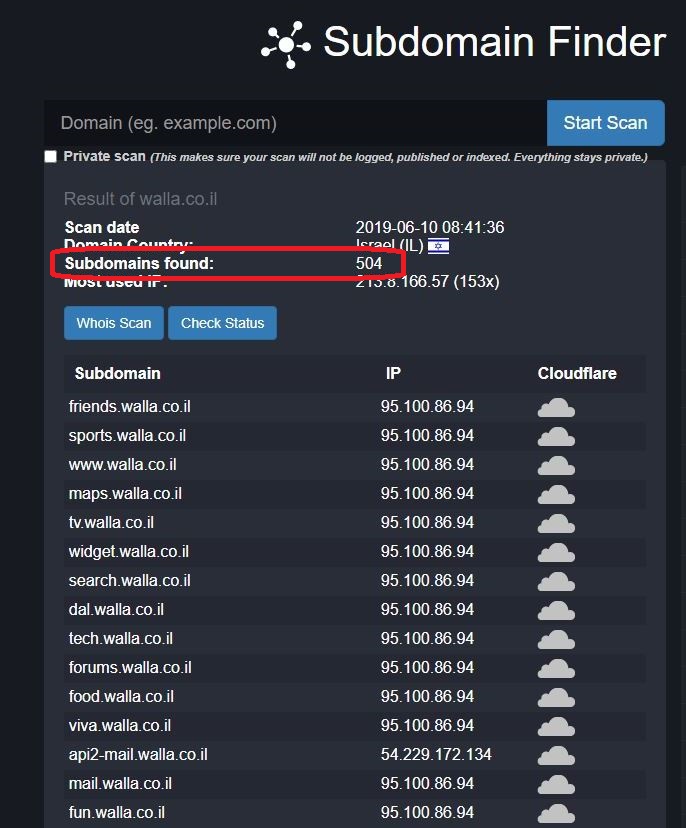This screenshot has height=828, width=686.
Task: Click the Scan date label
Action: click(x=102, y=228)
